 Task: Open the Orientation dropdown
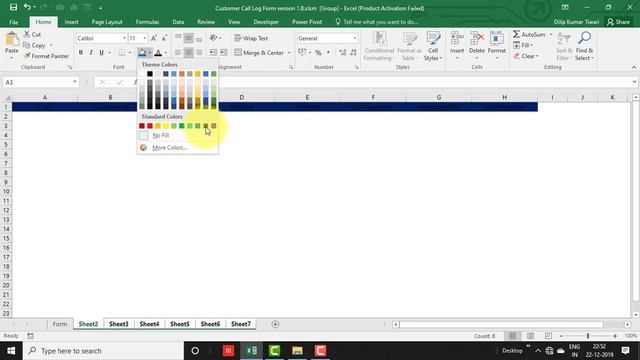[216, 38]
